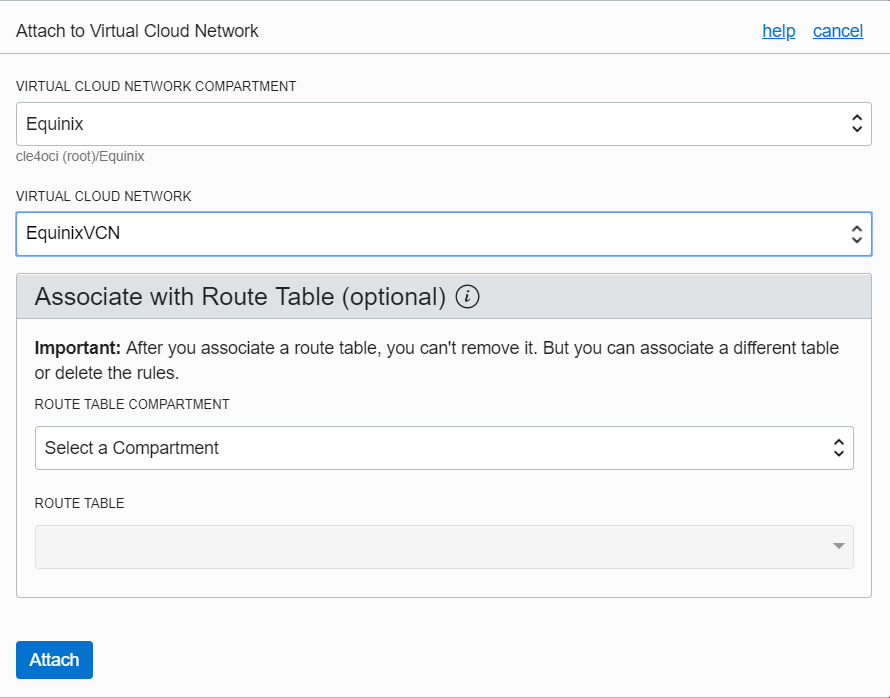Screen dimensions: 890x698
Task: Click the Associate with Route Table heading
Action: pyautogui.click(x=240, y=297)
